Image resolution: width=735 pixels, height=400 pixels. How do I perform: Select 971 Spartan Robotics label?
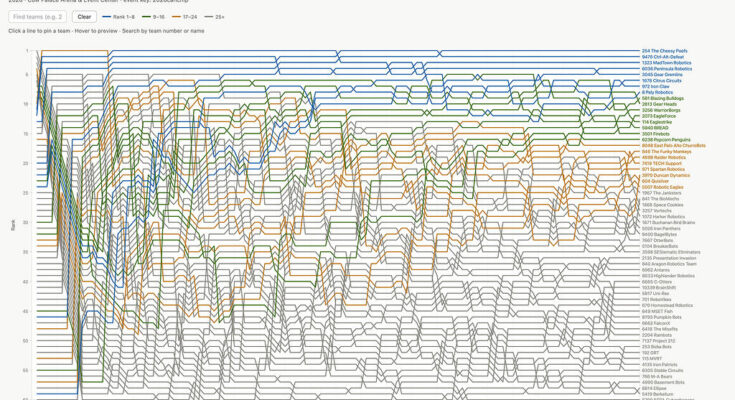(664, 169)
